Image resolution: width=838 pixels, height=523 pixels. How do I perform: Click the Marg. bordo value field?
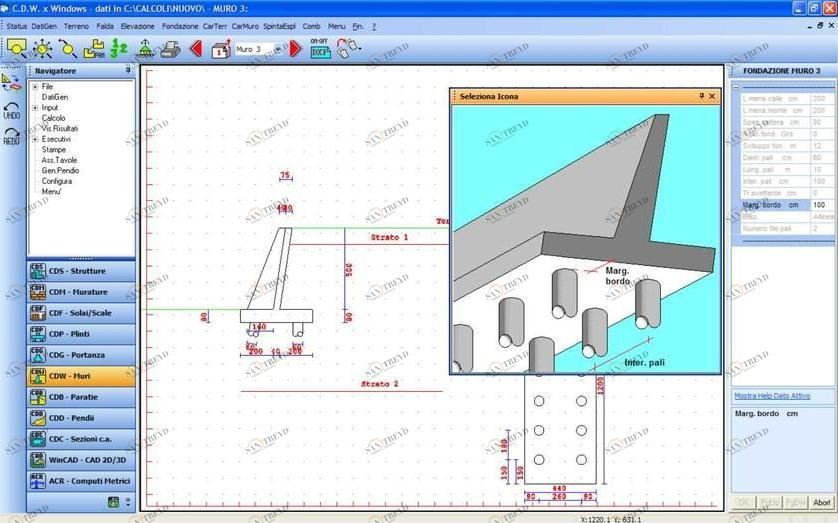pyautogui.click(x=820, y=205)
